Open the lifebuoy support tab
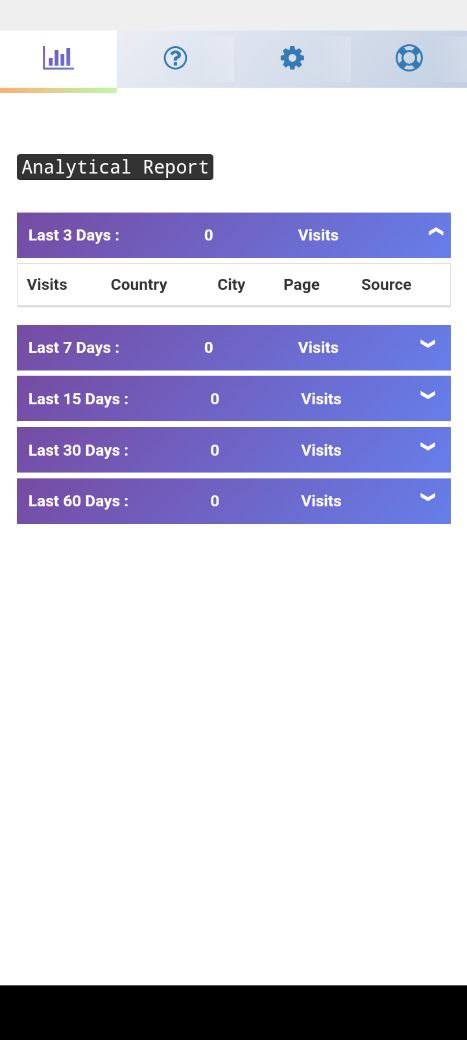The height and width of the screenshot is (1040, 467). 409,58
